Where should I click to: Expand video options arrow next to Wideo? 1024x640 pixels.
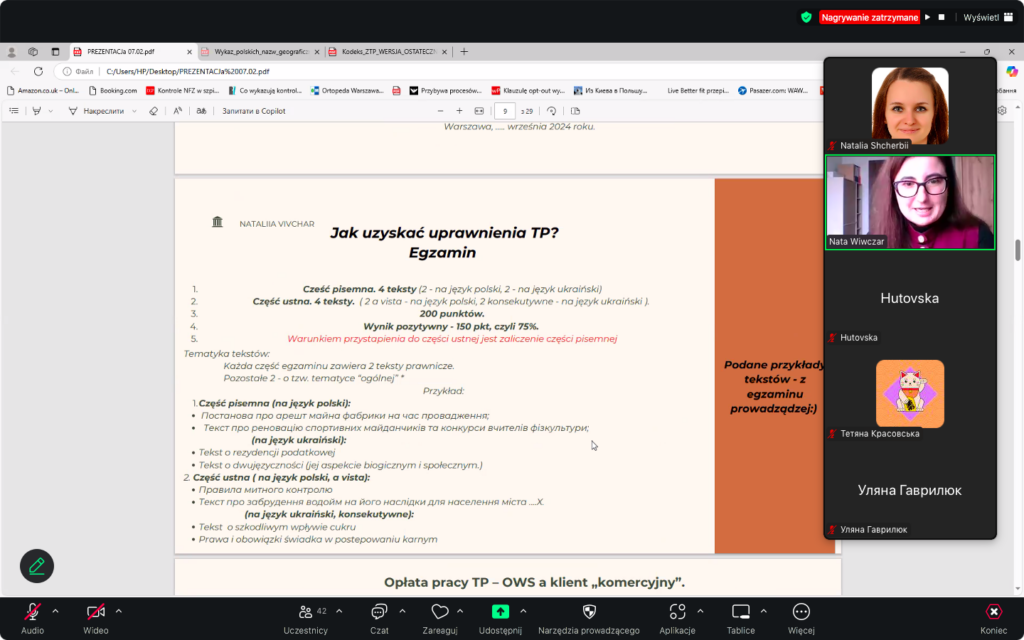point(119,611)
